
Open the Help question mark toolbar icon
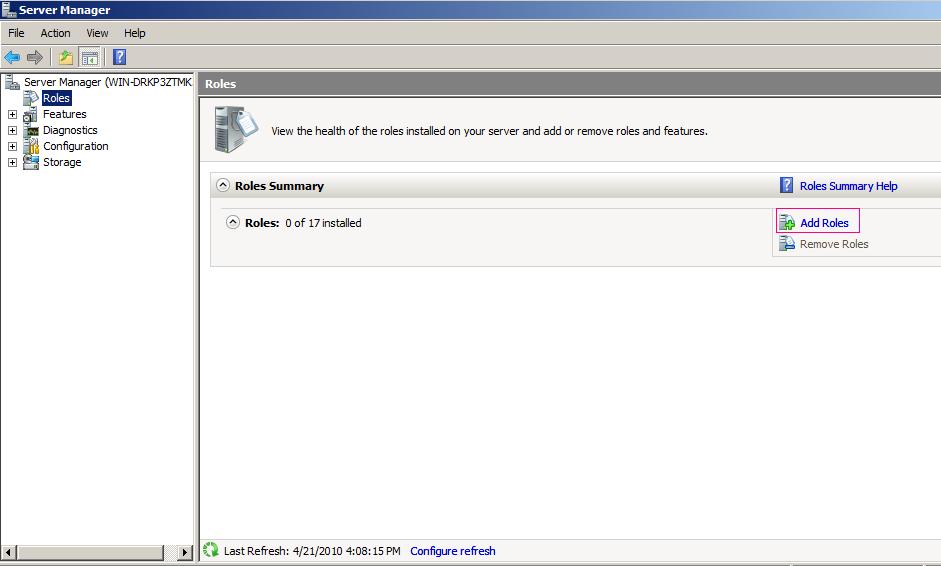[119, 57]
